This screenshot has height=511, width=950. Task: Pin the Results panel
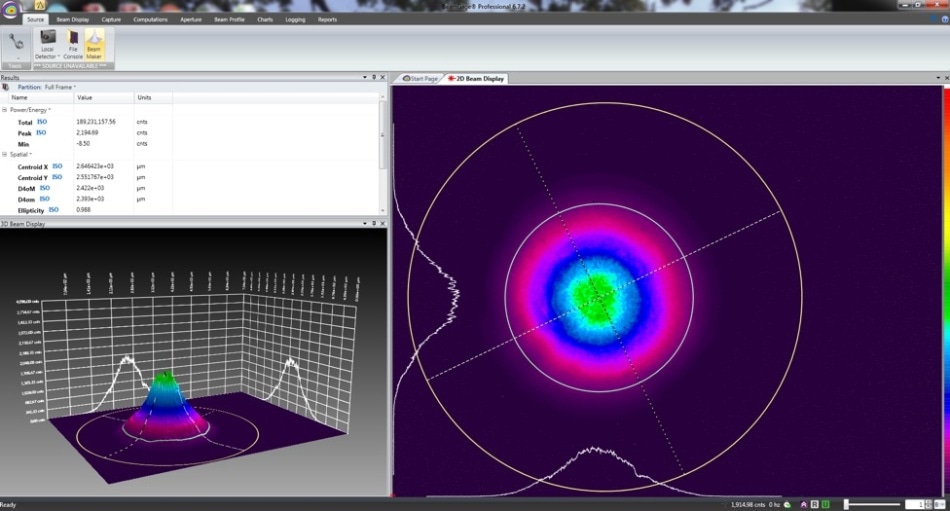[374, 78]
